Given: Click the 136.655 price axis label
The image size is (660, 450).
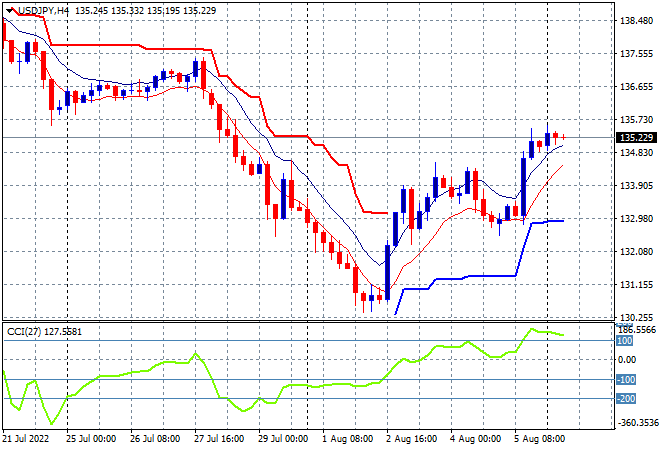Looking at the screenshot, I should point(636,87).
